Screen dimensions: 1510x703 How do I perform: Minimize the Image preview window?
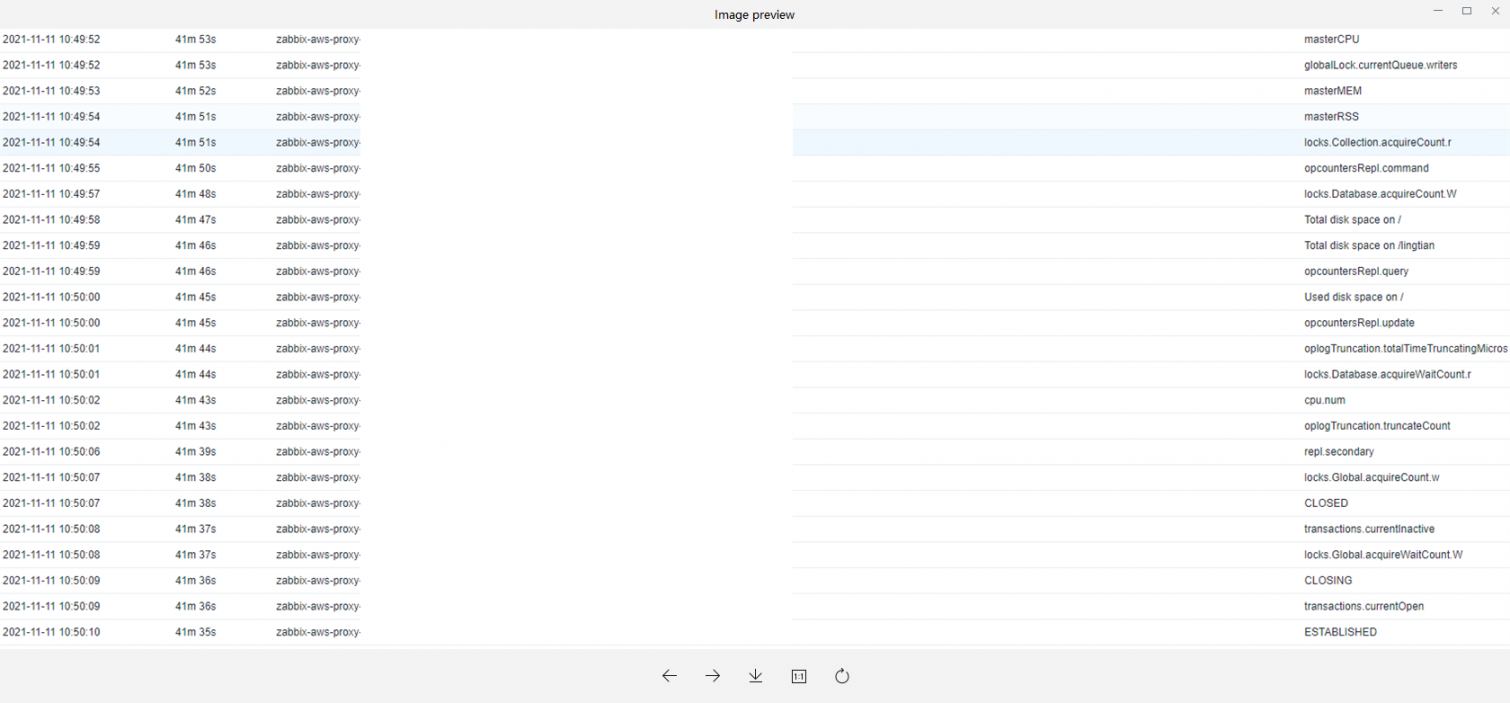pyautogui.click(x=1438, y=11)
